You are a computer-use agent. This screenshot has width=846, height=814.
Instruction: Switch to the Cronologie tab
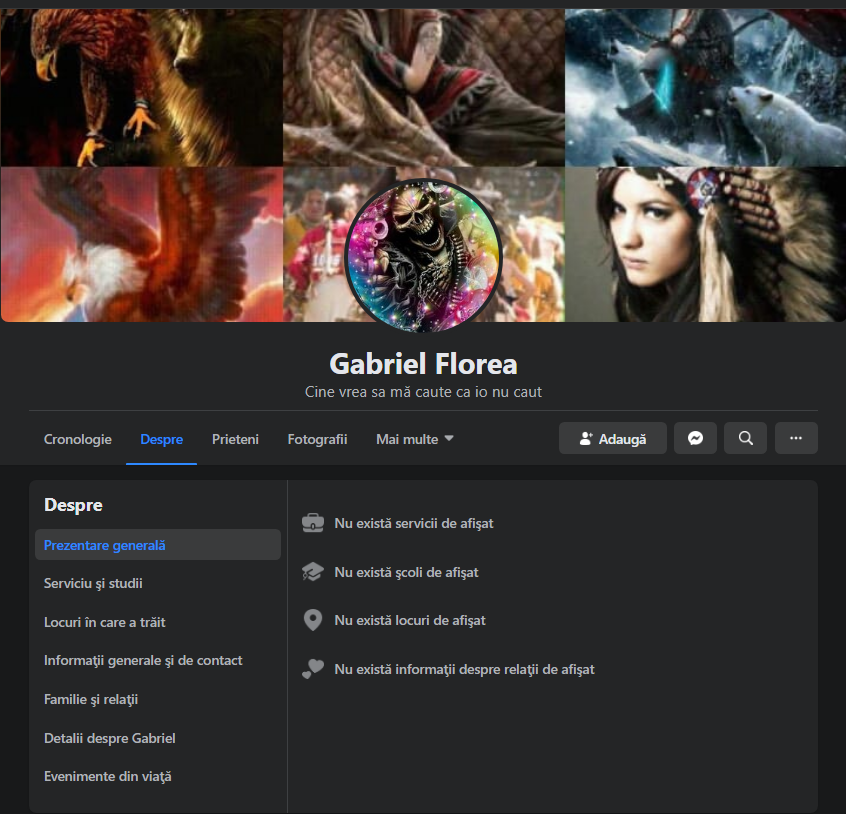tap(78, 439)
